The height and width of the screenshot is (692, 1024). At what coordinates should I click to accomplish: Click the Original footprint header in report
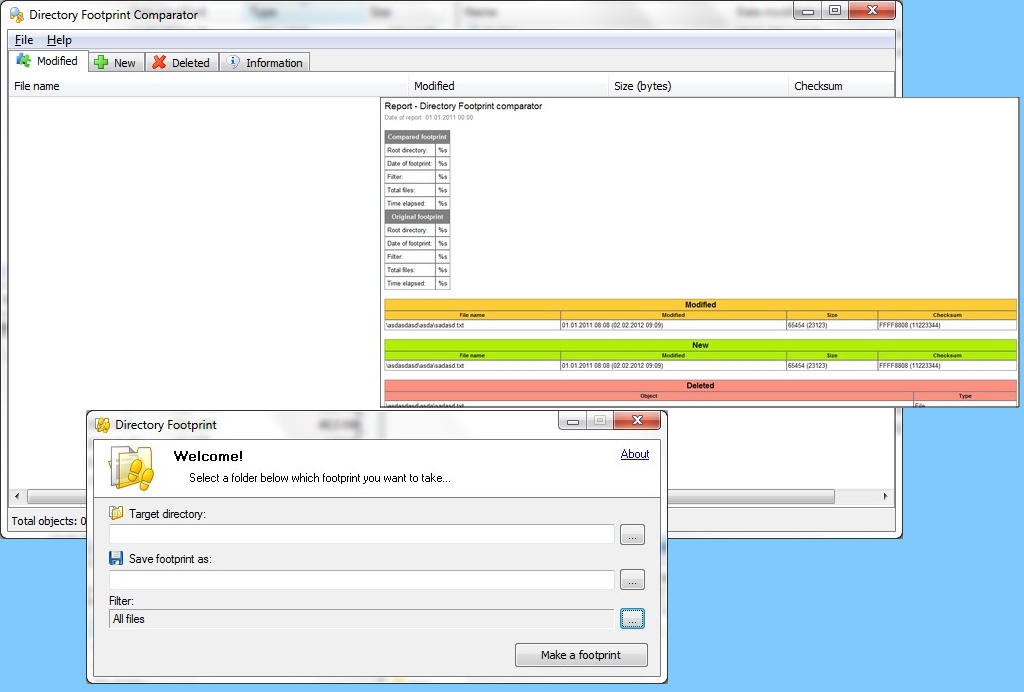tap(417, 217)
